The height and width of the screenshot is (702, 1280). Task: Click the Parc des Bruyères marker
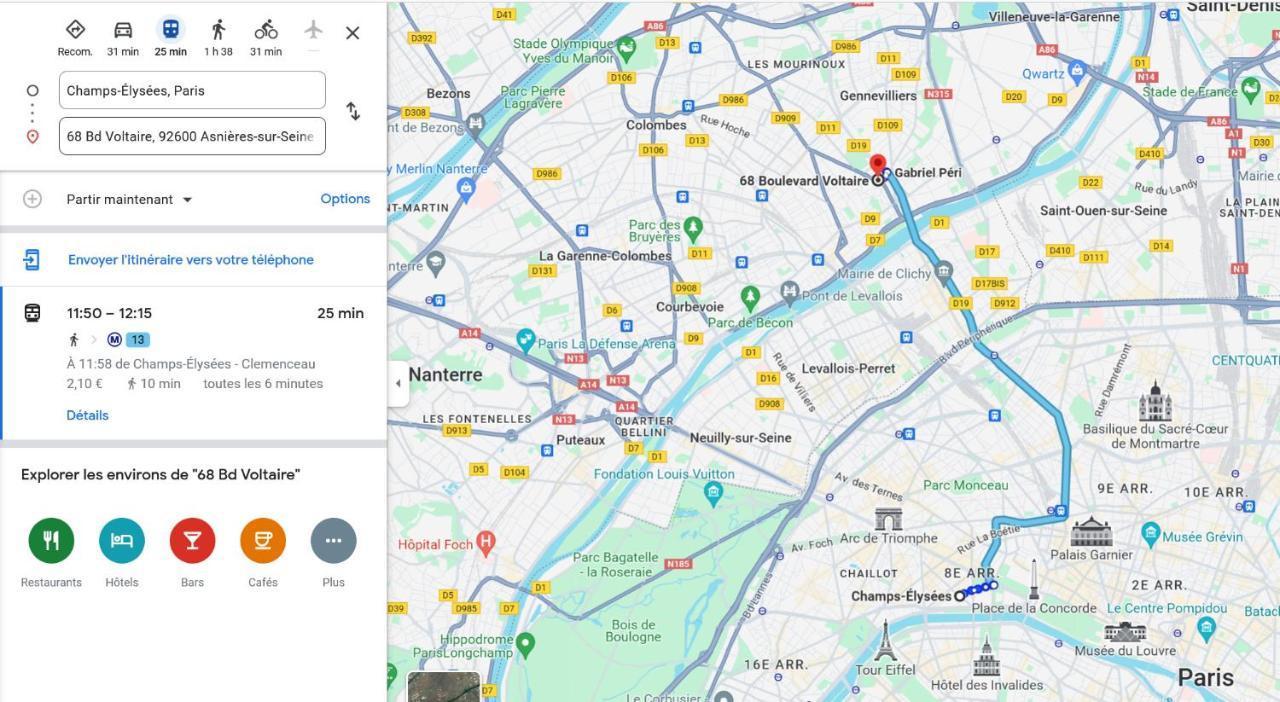pos(693,229)
